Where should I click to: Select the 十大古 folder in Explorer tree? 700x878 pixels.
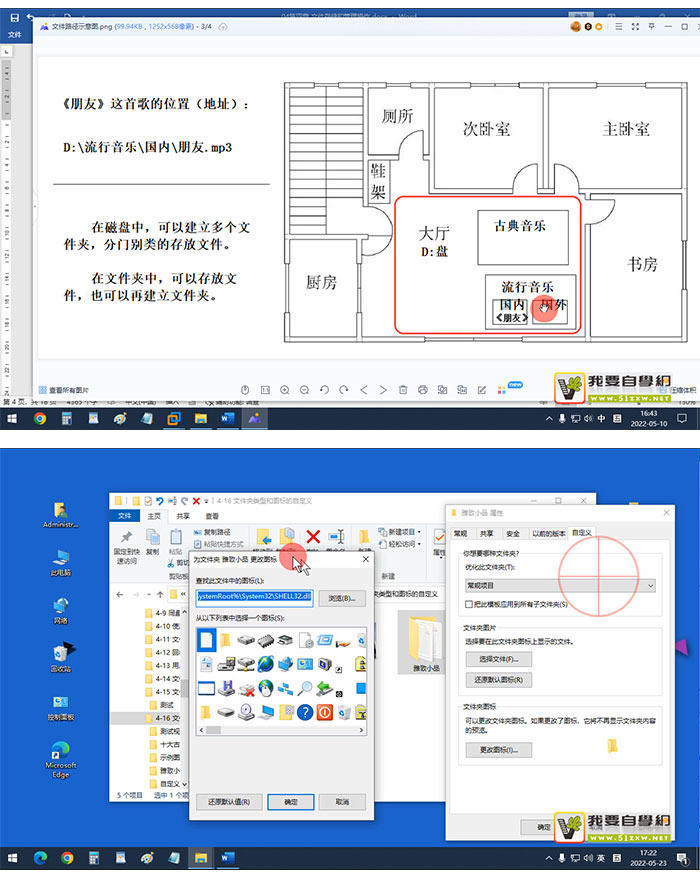point(165,744)
